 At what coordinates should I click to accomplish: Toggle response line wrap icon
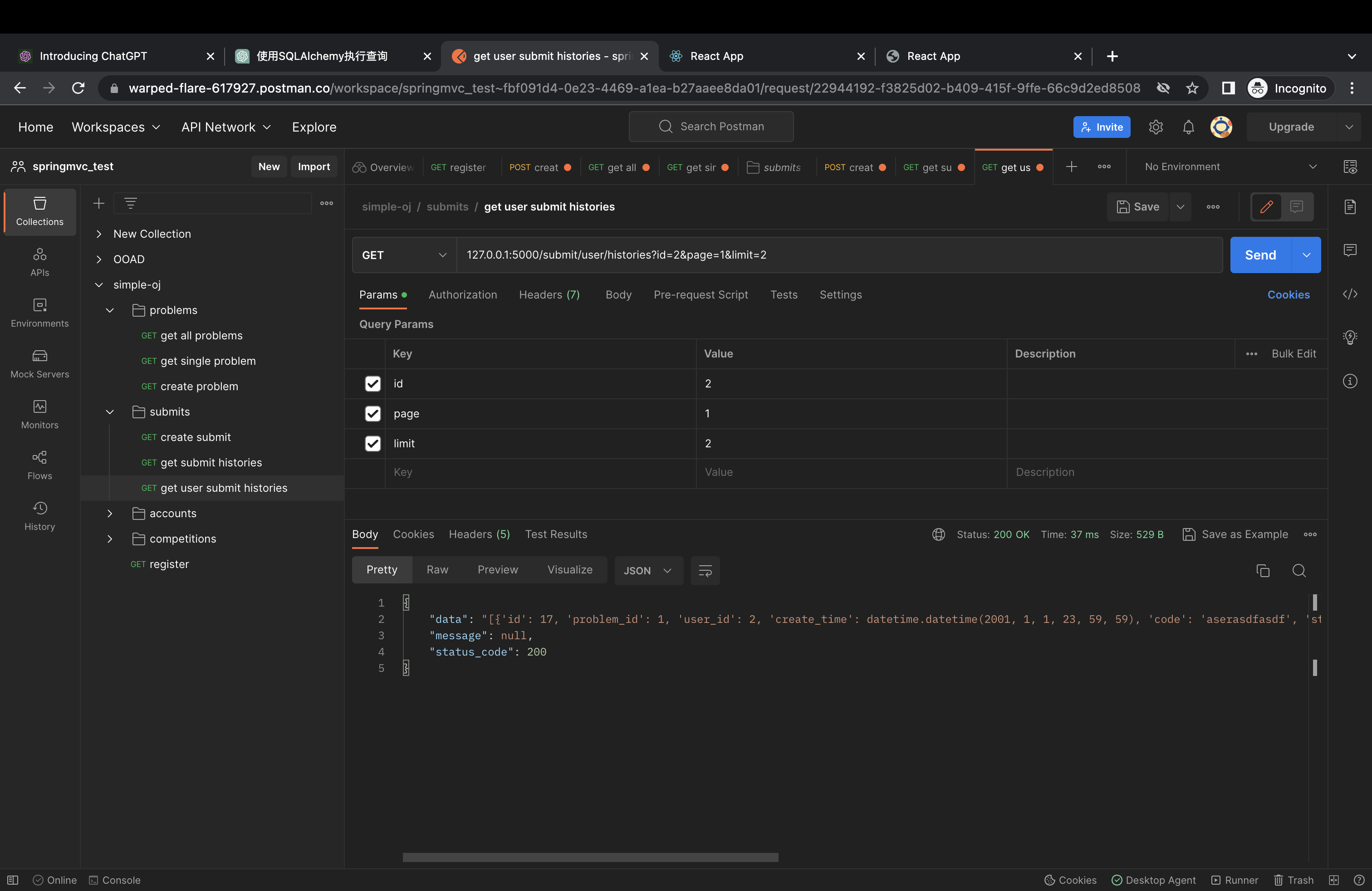(705, 571)
